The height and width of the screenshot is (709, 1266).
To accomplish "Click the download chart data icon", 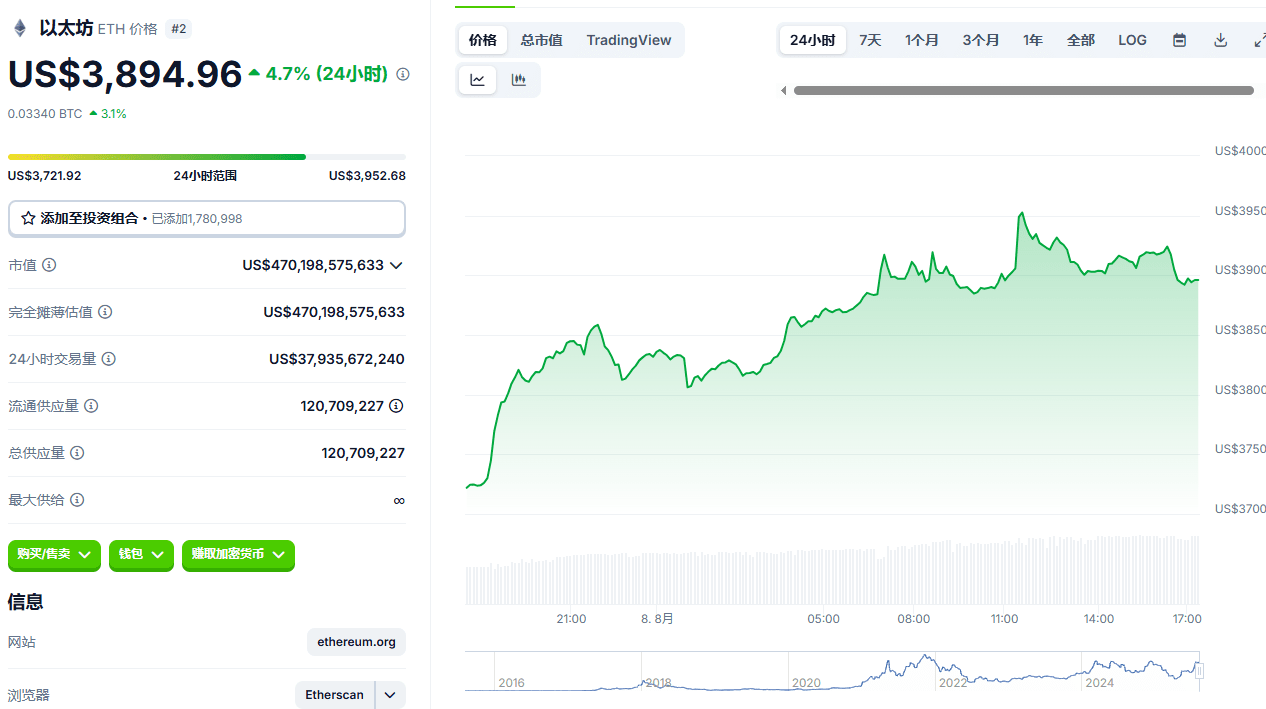I will 1220,40.
